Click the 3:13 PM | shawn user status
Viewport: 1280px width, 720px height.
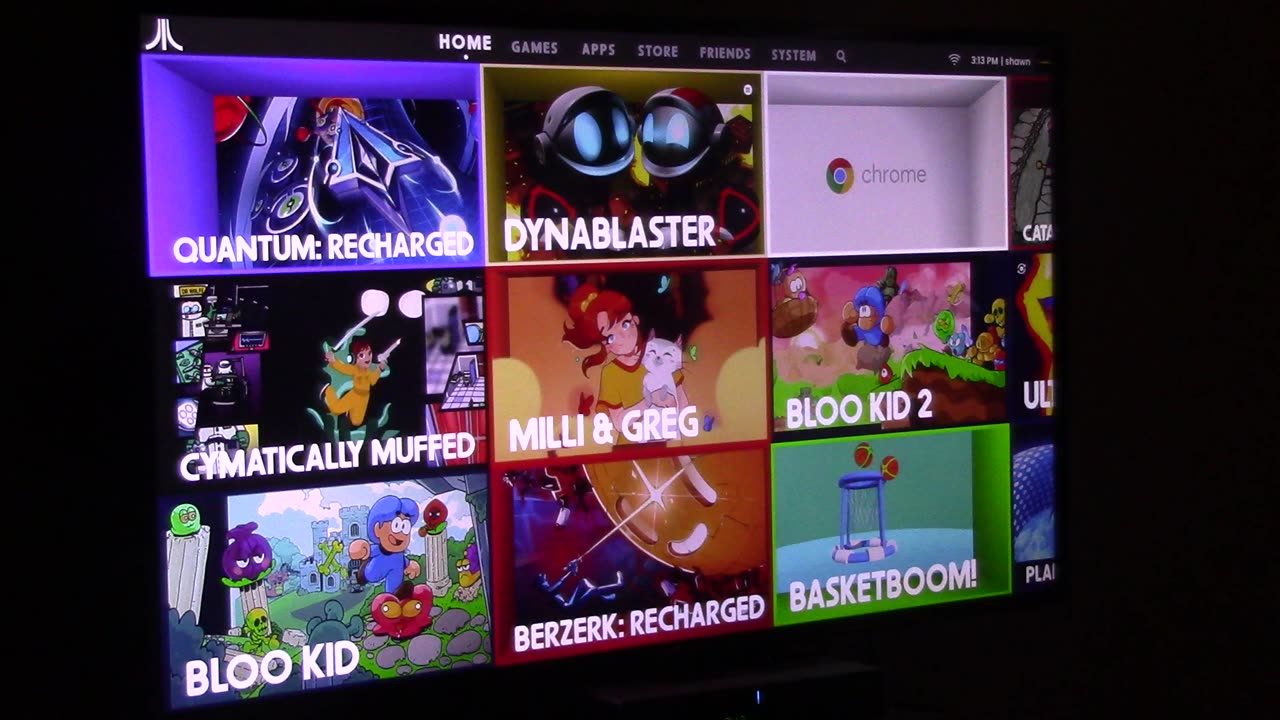click(x=1000, y=61)
